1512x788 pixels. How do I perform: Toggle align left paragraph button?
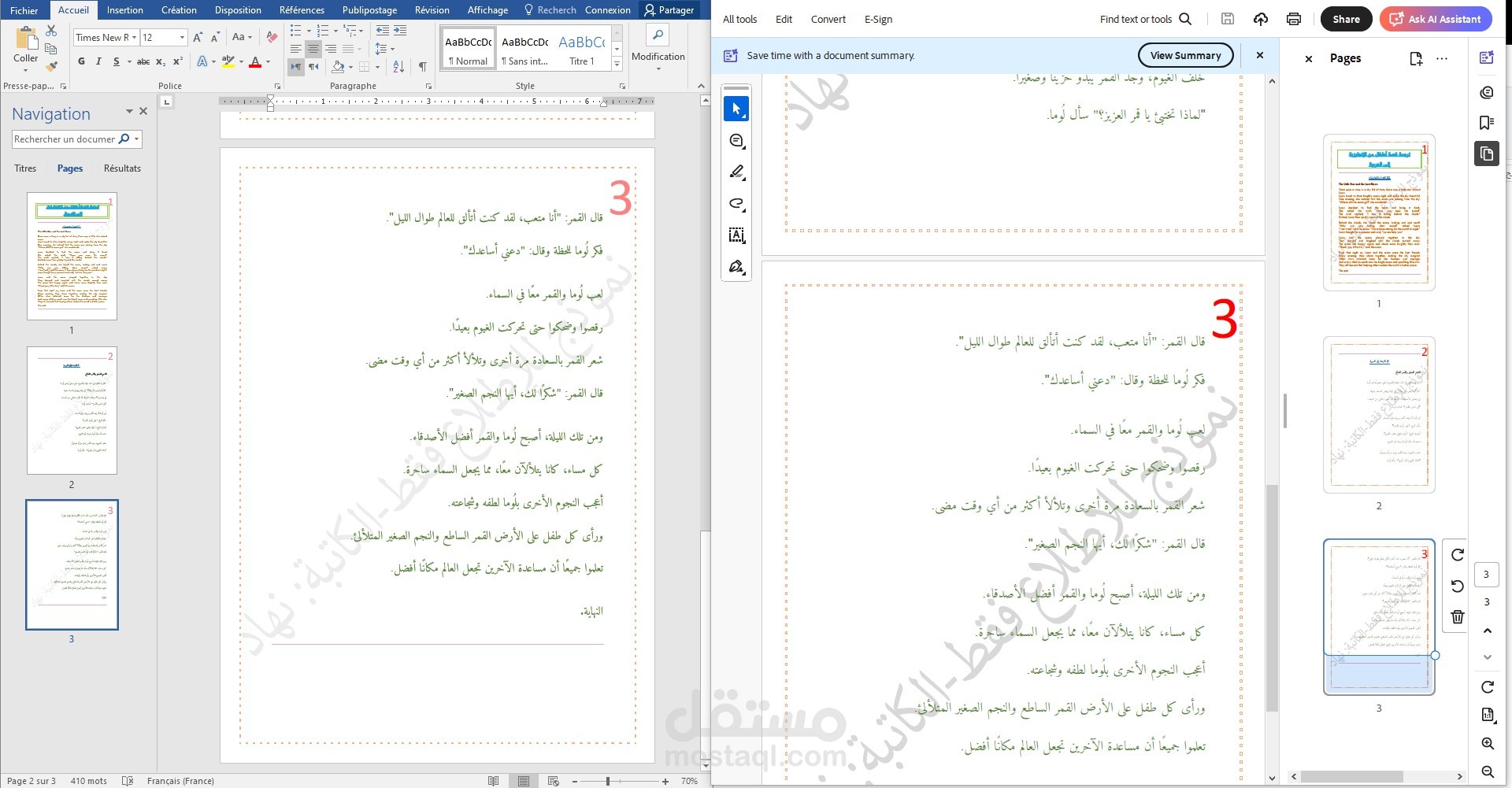tap(296, 49)
